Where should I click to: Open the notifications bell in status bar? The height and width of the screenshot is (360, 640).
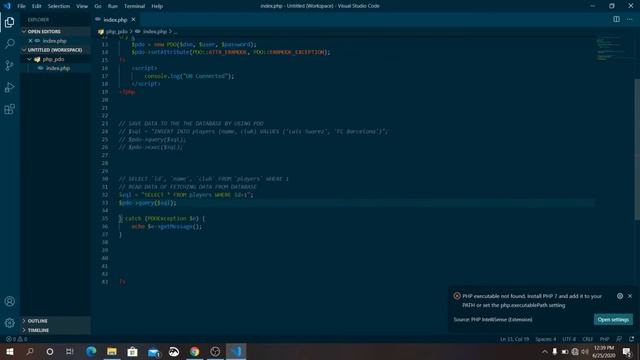pos(631,339)
